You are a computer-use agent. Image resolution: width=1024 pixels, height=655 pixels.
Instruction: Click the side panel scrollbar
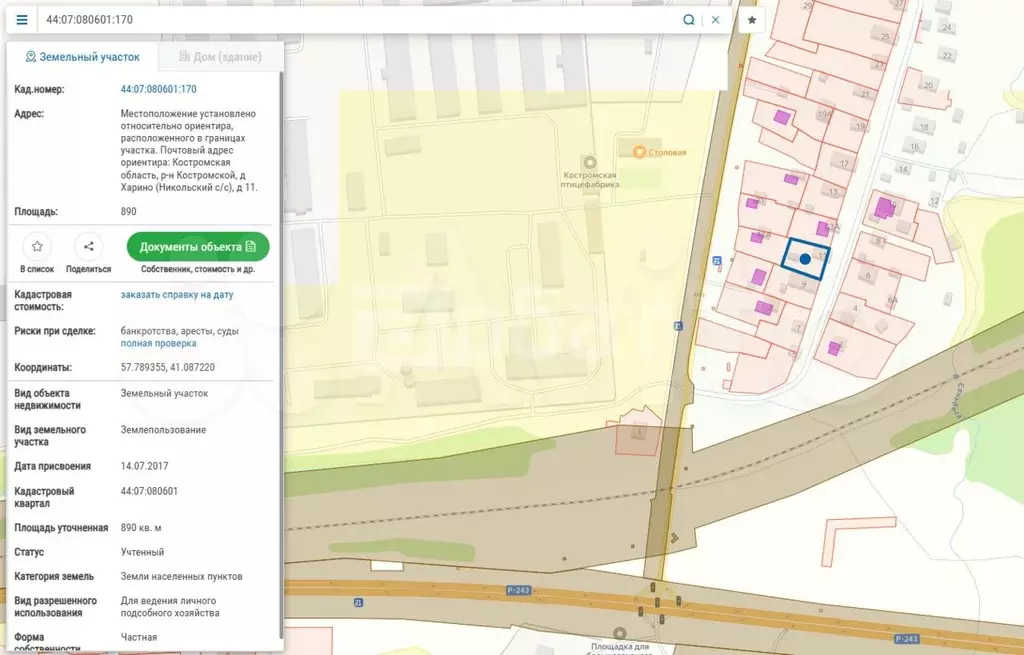click(281, 353)
